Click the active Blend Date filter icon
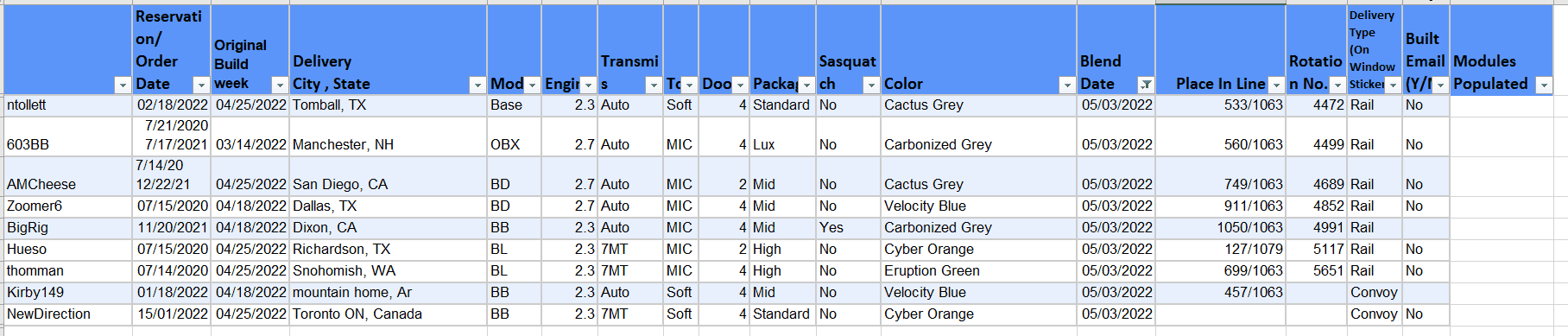The image size is (1568, 336). pyautogui.click(x=1146, y=85)
